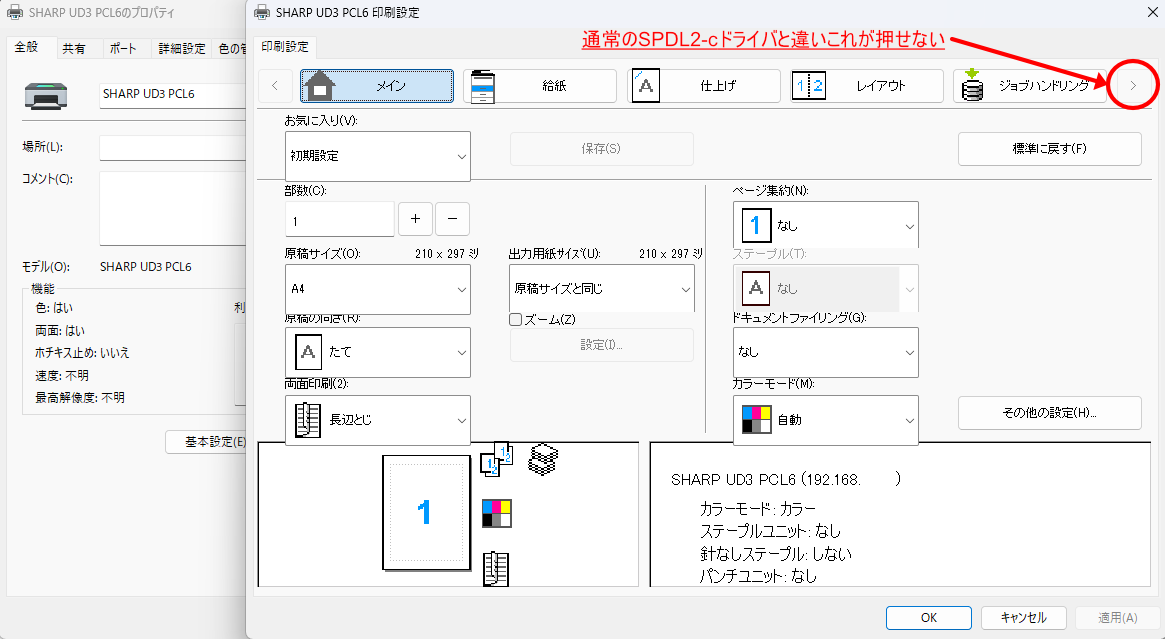Click the portrait A icon in 原稿の向き
This screenshot has width=1165, height=639.
308,352
